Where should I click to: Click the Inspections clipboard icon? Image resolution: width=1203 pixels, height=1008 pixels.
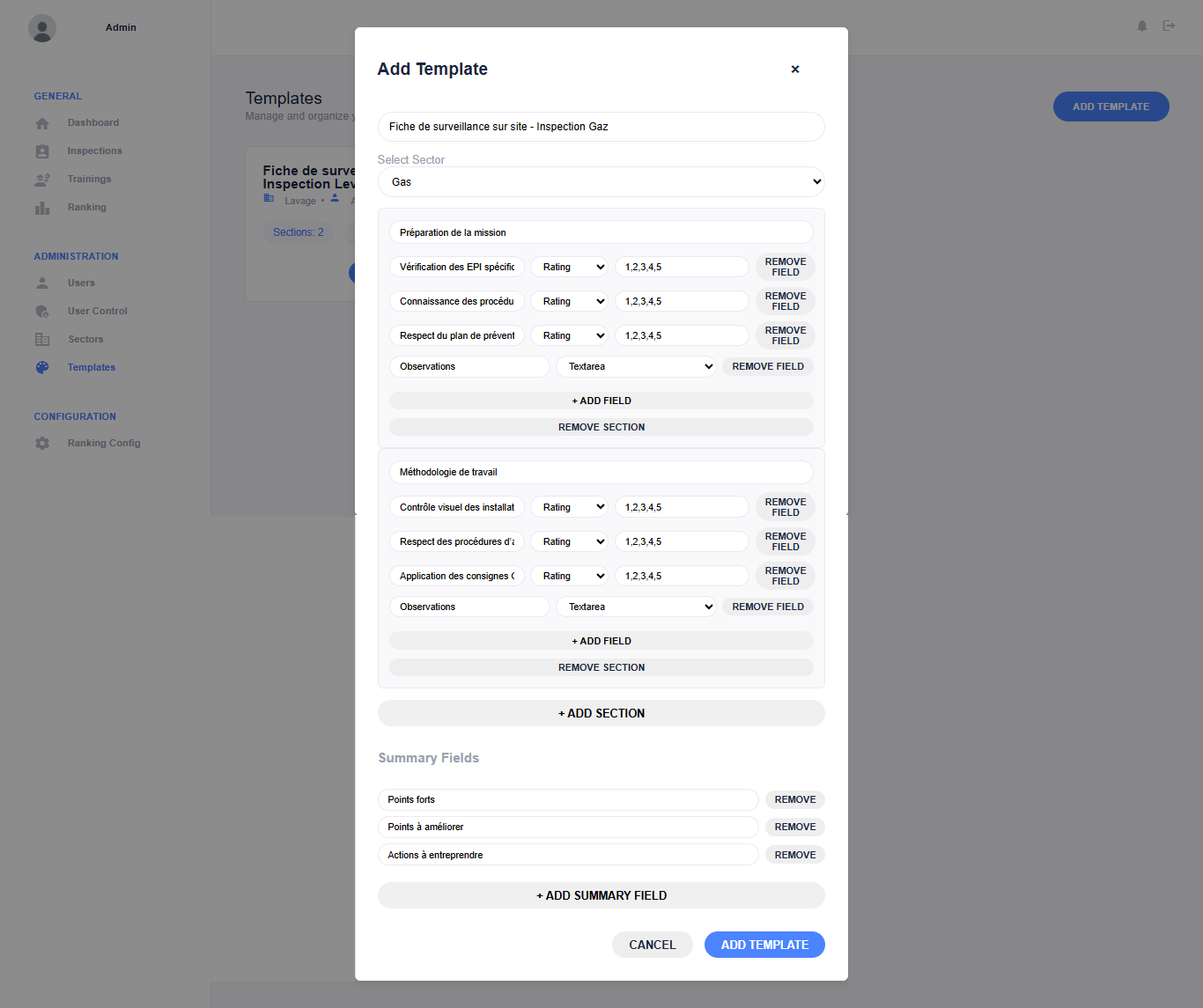pyautogui.click(x=42, y=151)
